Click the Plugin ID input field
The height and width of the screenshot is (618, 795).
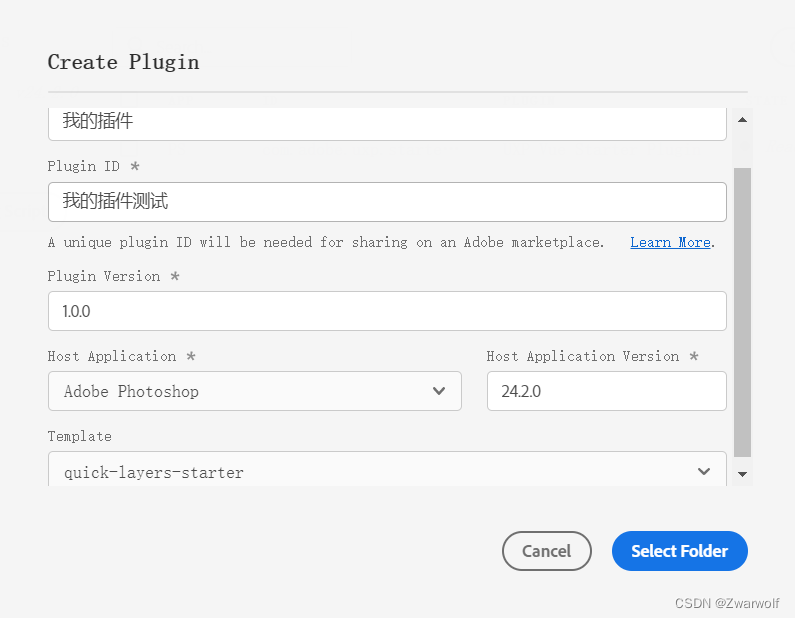387,202
